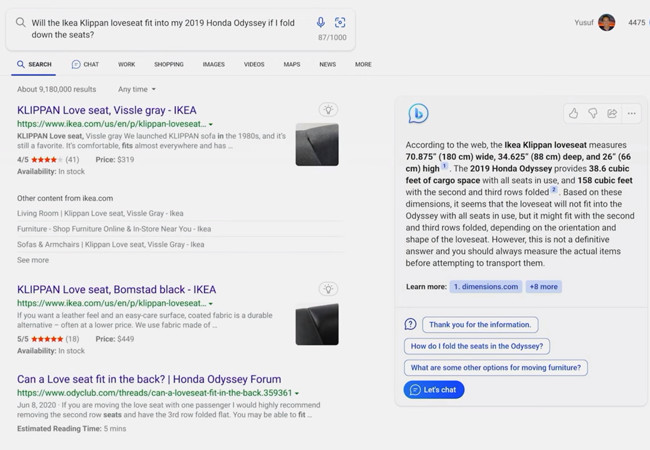The height and width of the screenshot is (450, 650).
Task: Give thumbs down to the answer
Action: coord(593,113)
